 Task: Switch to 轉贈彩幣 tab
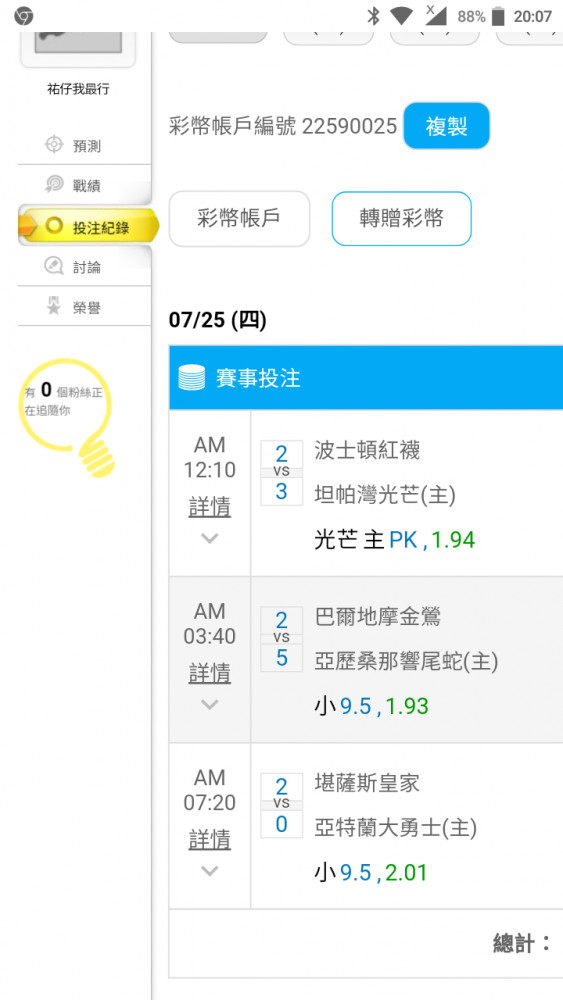point(401,219)
